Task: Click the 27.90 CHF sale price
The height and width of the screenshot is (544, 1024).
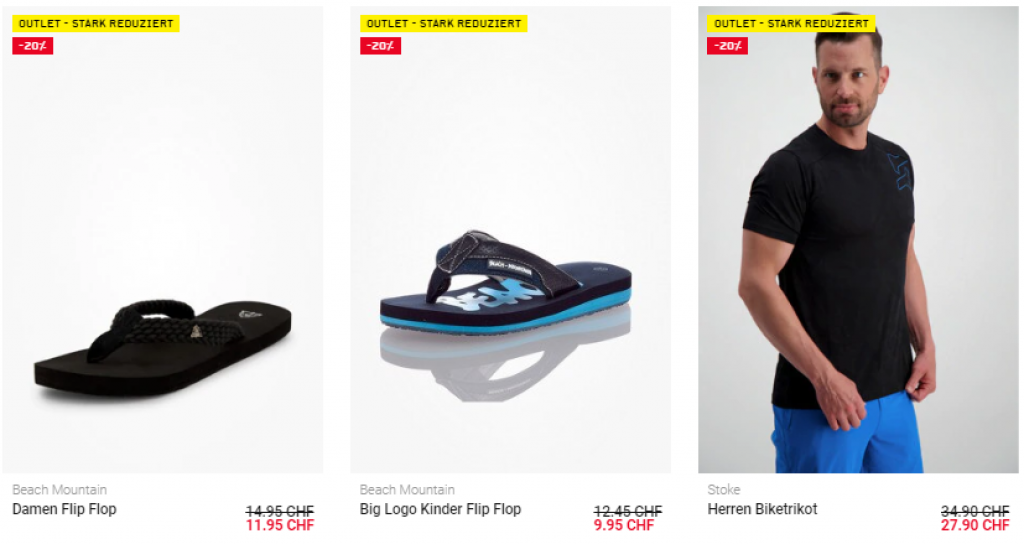Action: click(975, 525)
